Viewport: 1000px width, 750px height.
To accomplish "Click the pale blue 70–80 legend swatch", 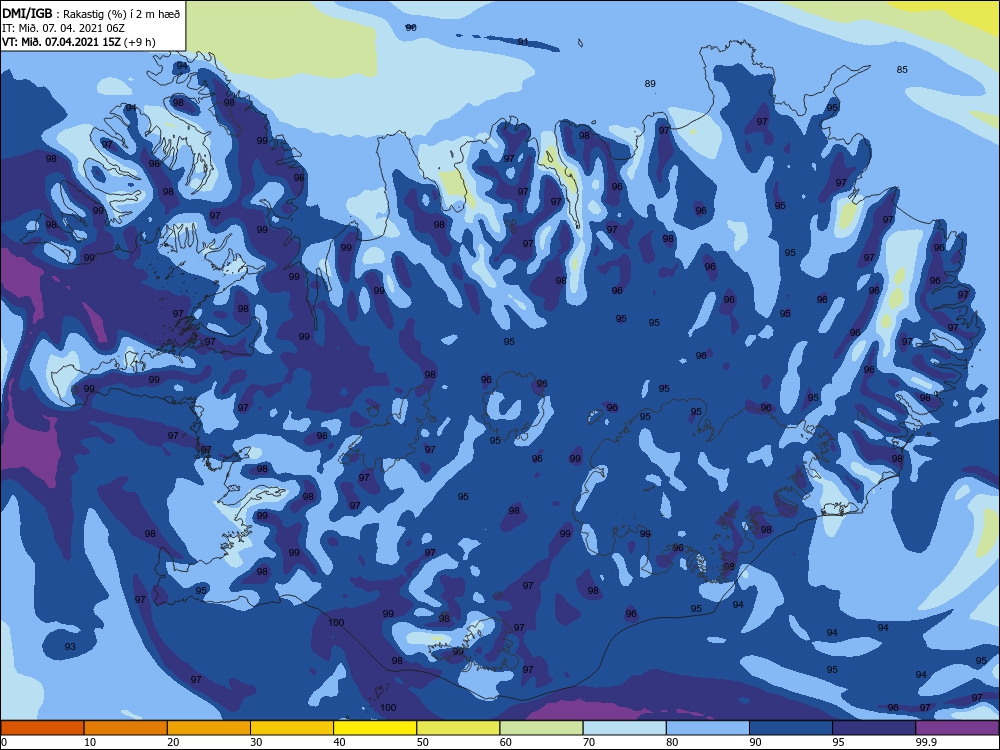I will click(624, 728).
